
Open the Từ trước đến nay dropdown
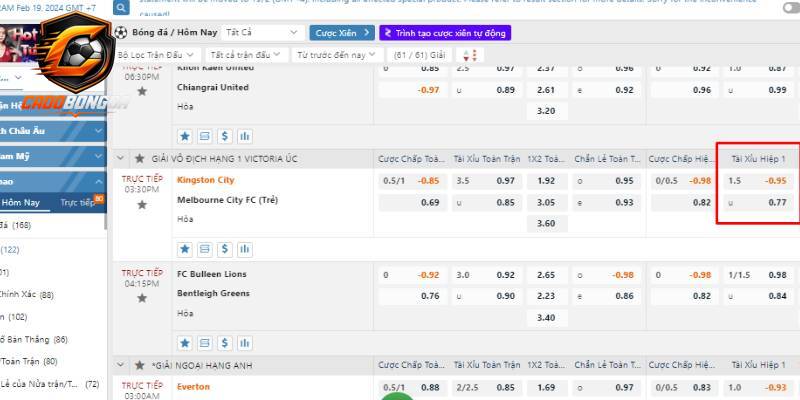[337, 55]
